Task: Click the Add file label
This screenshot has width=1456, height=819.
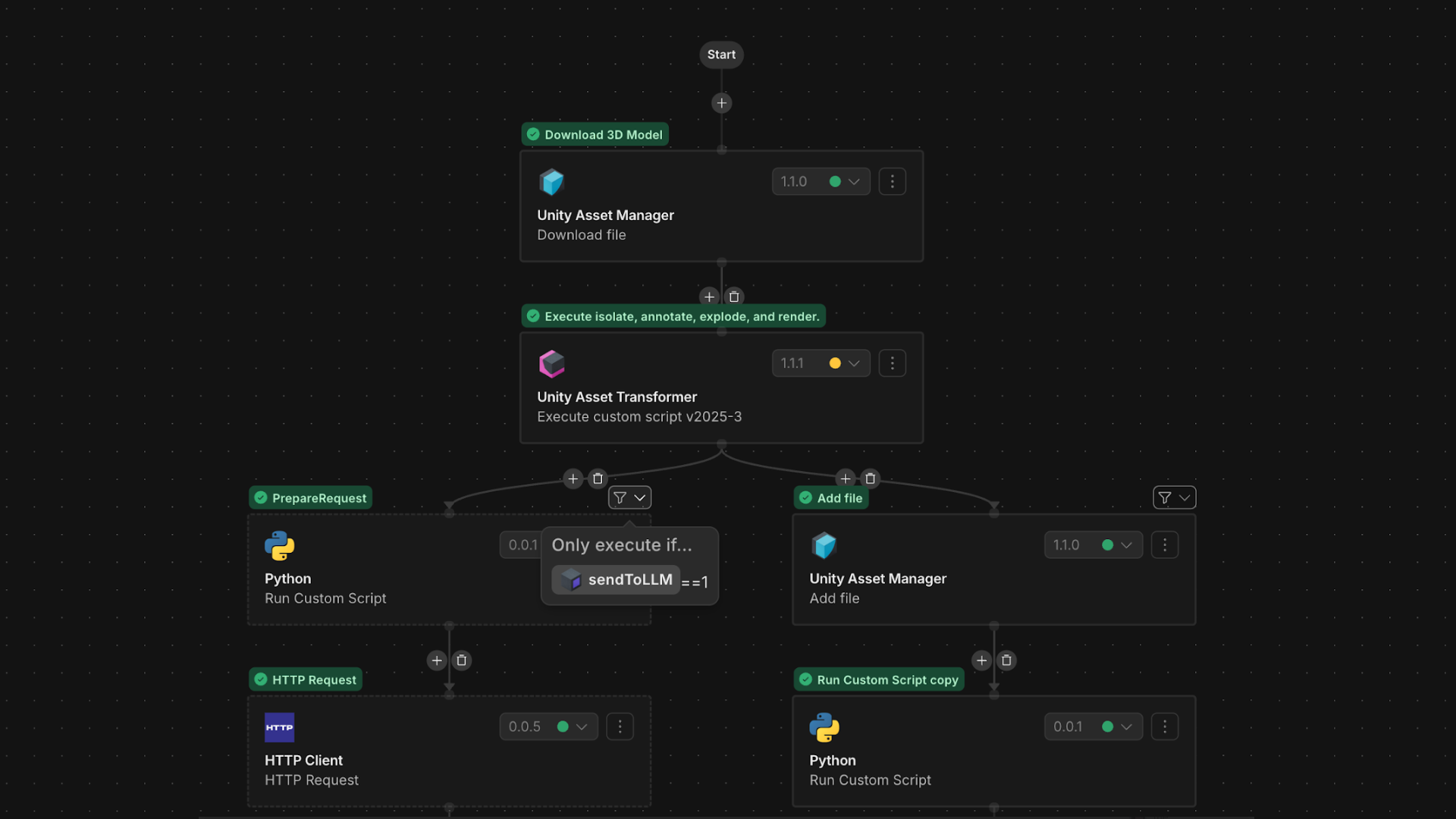Action: click(831, 498)
